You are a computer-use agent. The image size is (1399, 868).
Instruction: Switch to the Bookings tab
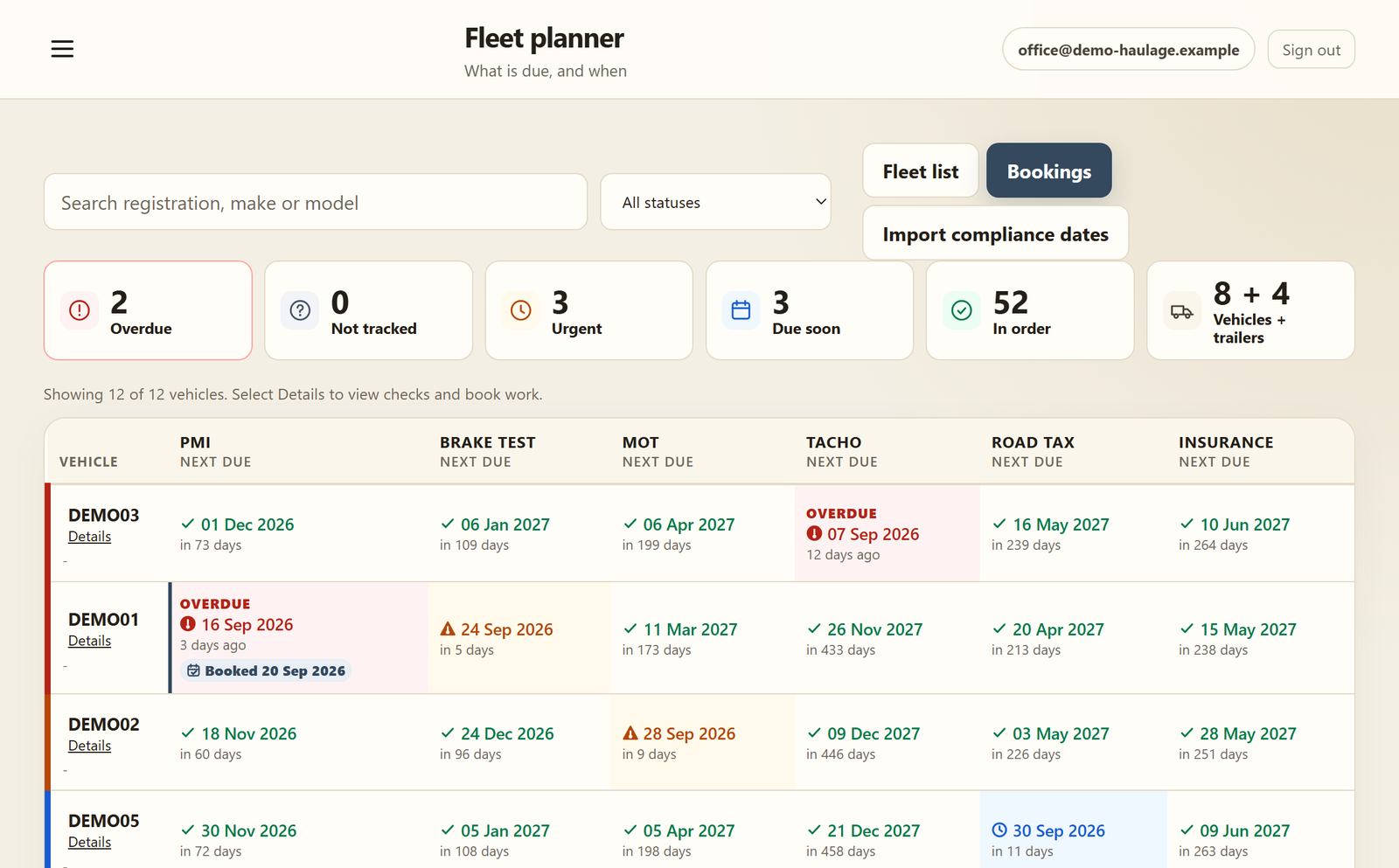pyautogui.click(x=1049, y=171)
